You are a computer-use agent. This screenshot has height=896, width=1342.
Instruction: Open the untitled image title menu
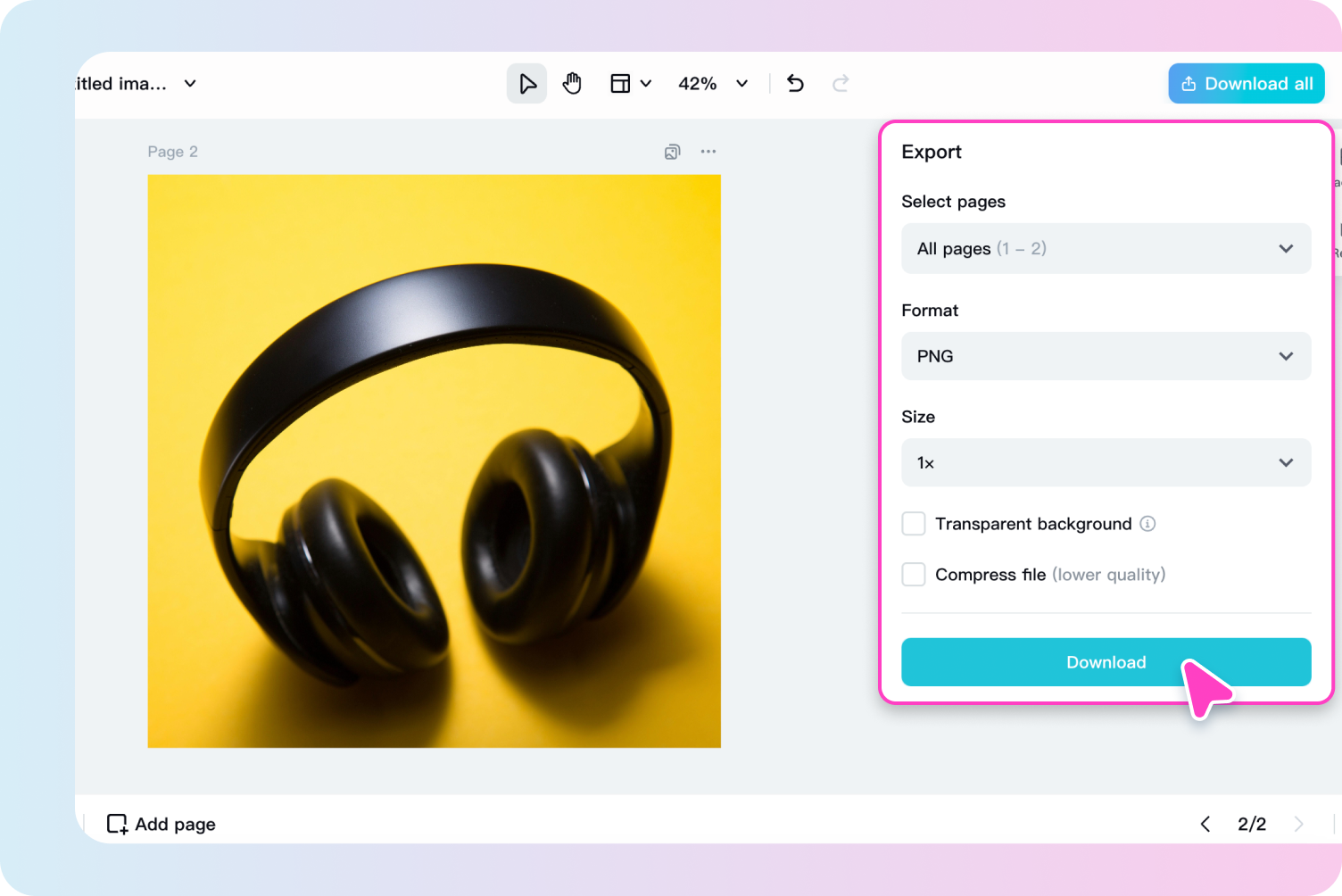(189, 83)
